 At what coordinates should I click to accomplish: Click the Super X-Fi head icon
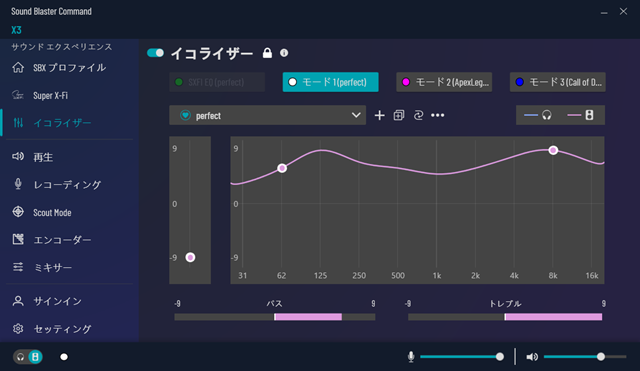[x=18, y=95]
